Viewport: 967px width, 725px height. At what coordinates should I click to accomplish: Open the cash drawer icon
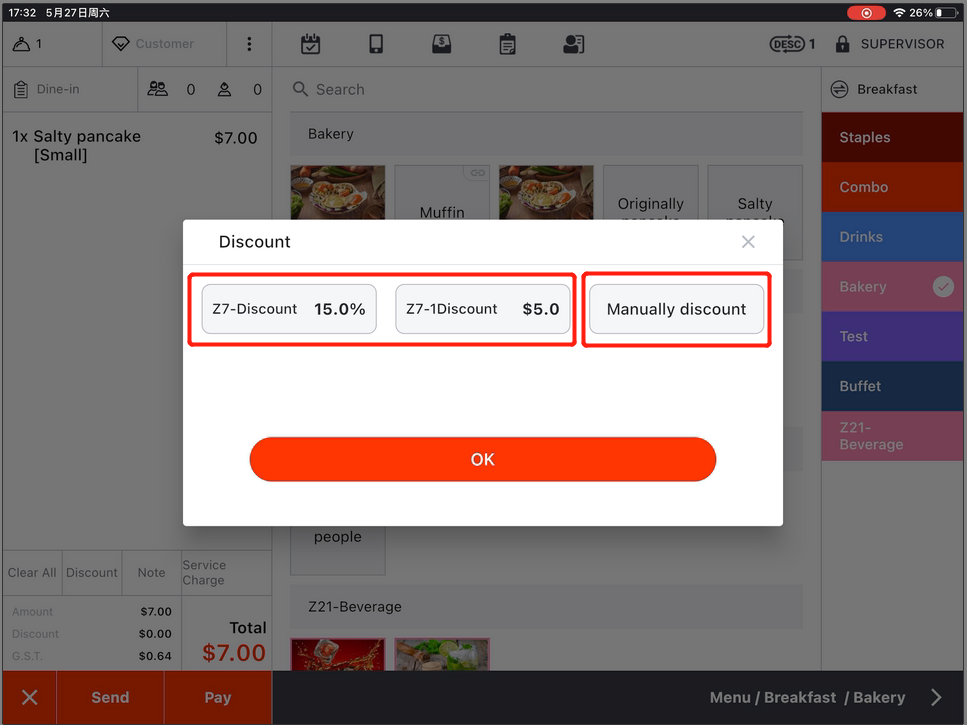point(441,44)
